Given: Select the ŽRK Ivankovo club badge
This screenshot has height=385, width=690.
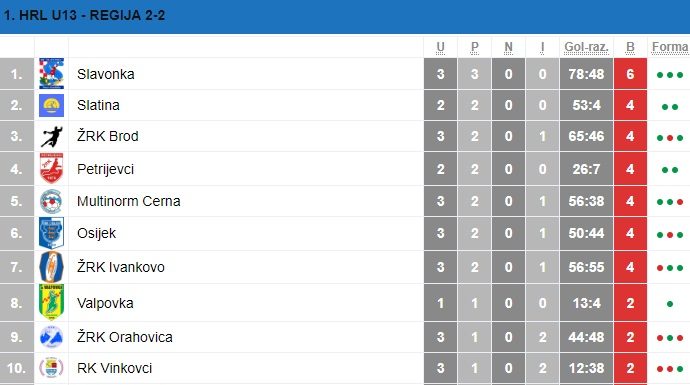Looking at the screenshot, I should tap(51, 267).
